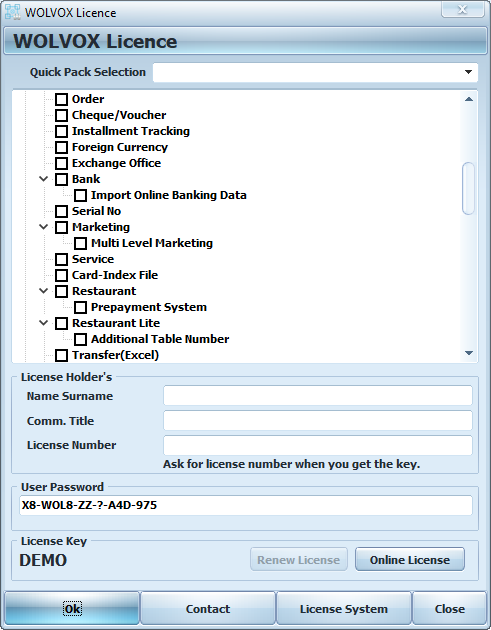Collapse the Bank tree node

43,179
